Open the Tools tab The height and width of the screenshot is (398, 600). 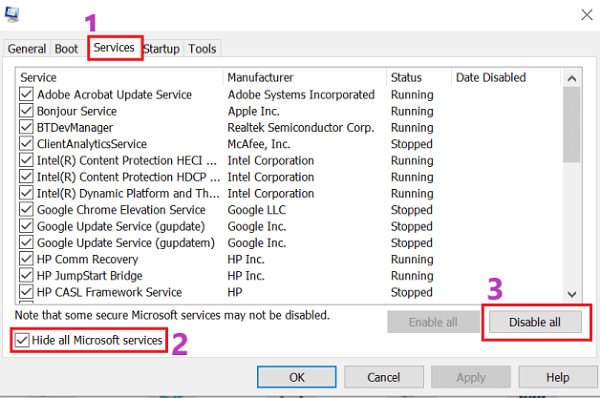(202, 49)
